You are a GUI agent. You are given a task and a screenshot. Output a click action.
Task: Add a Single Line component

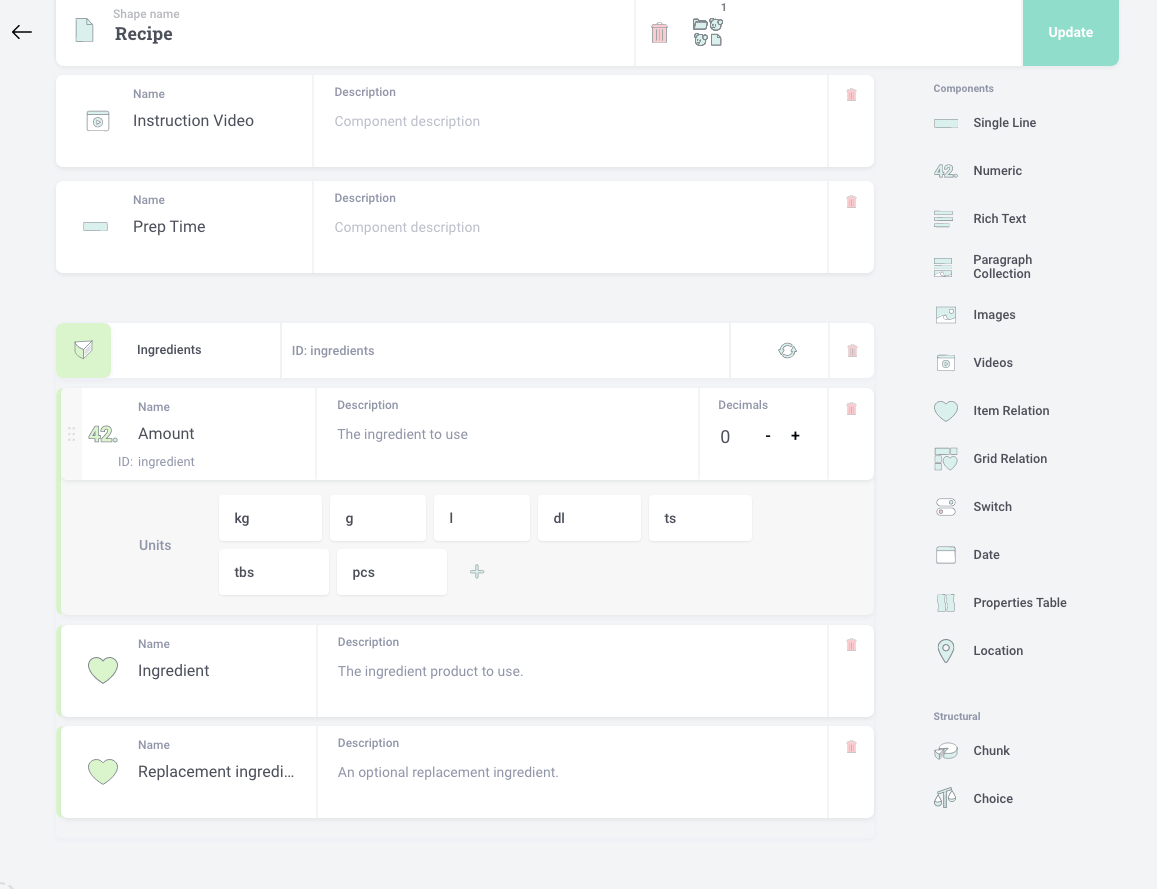click(985, 123)
